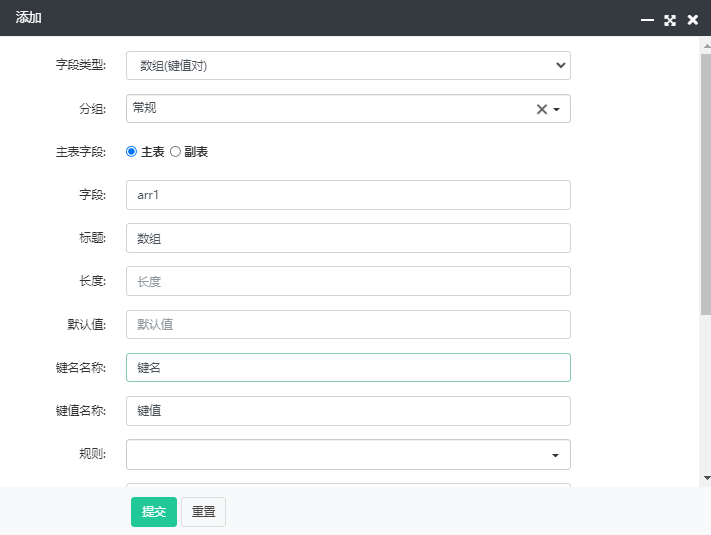Focus the 默认值 input field

point(348,324)
